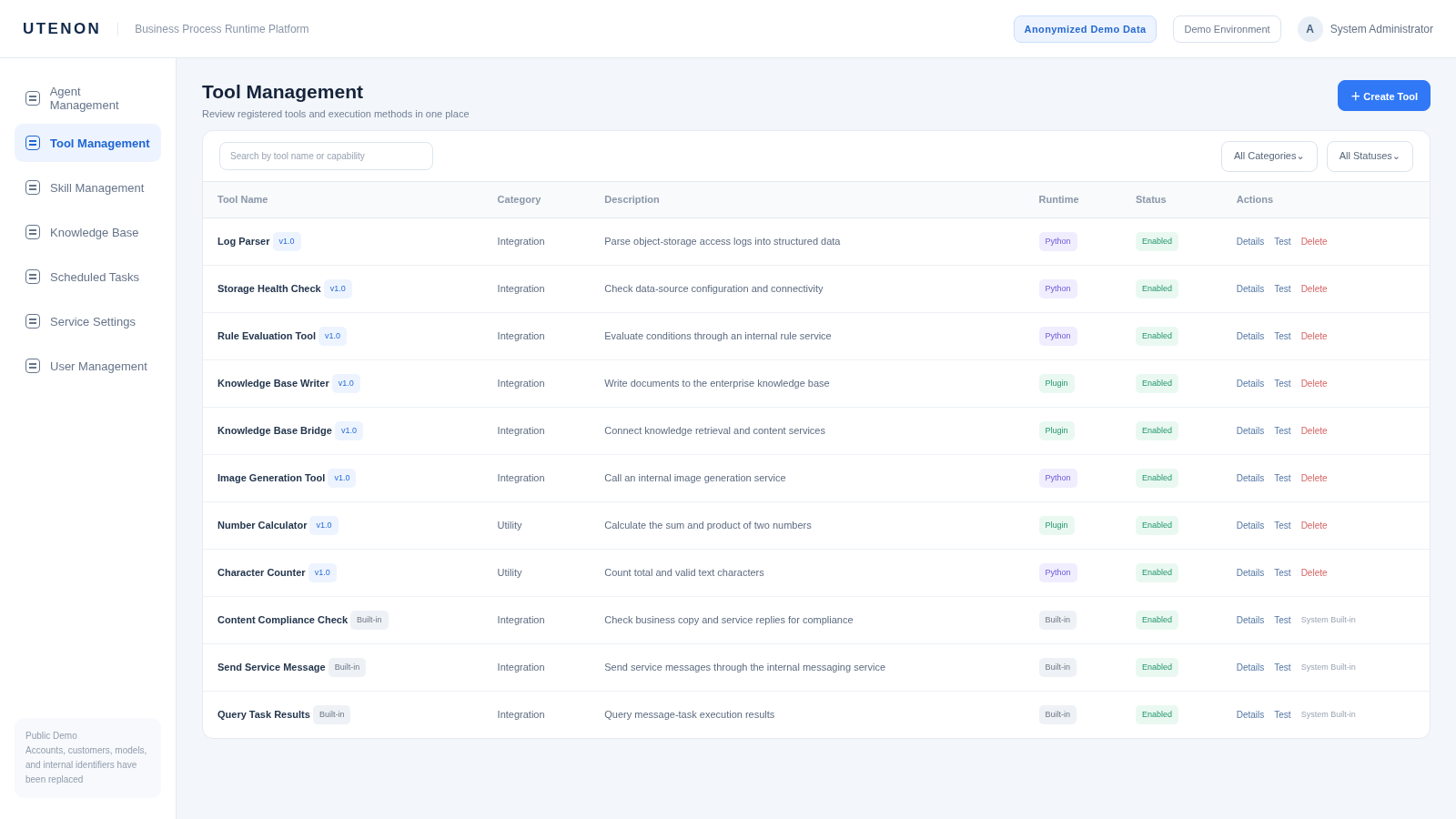Open the All Statuses dropdown
Screen dimensions: 1456x819
point(1370,157)
